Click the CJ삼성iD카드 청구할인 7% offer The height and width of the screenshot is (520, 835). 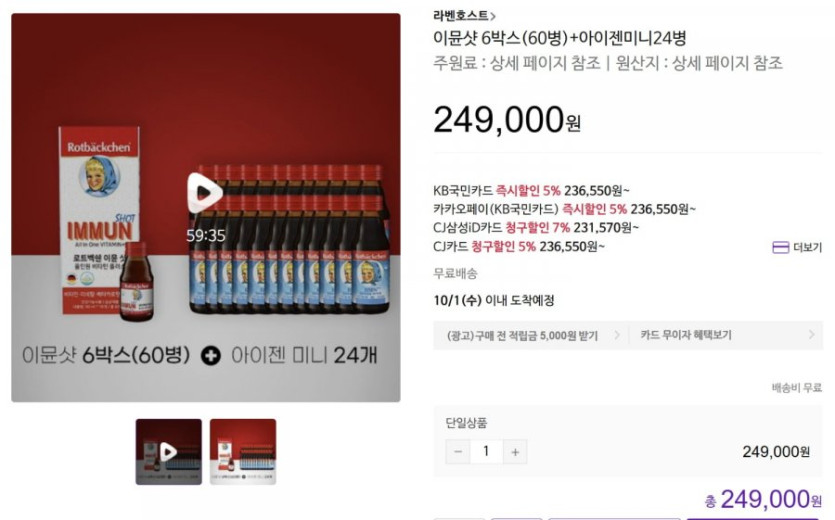536,228
